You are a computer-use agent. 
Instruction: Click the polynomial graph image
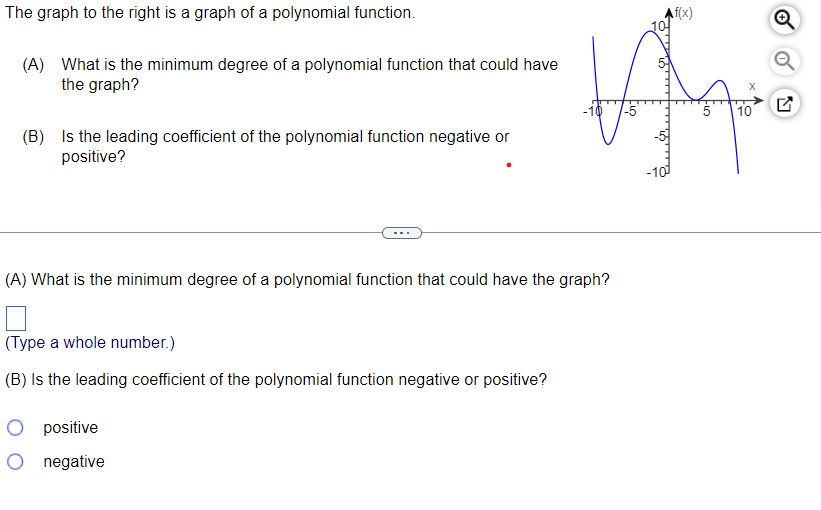673,92
